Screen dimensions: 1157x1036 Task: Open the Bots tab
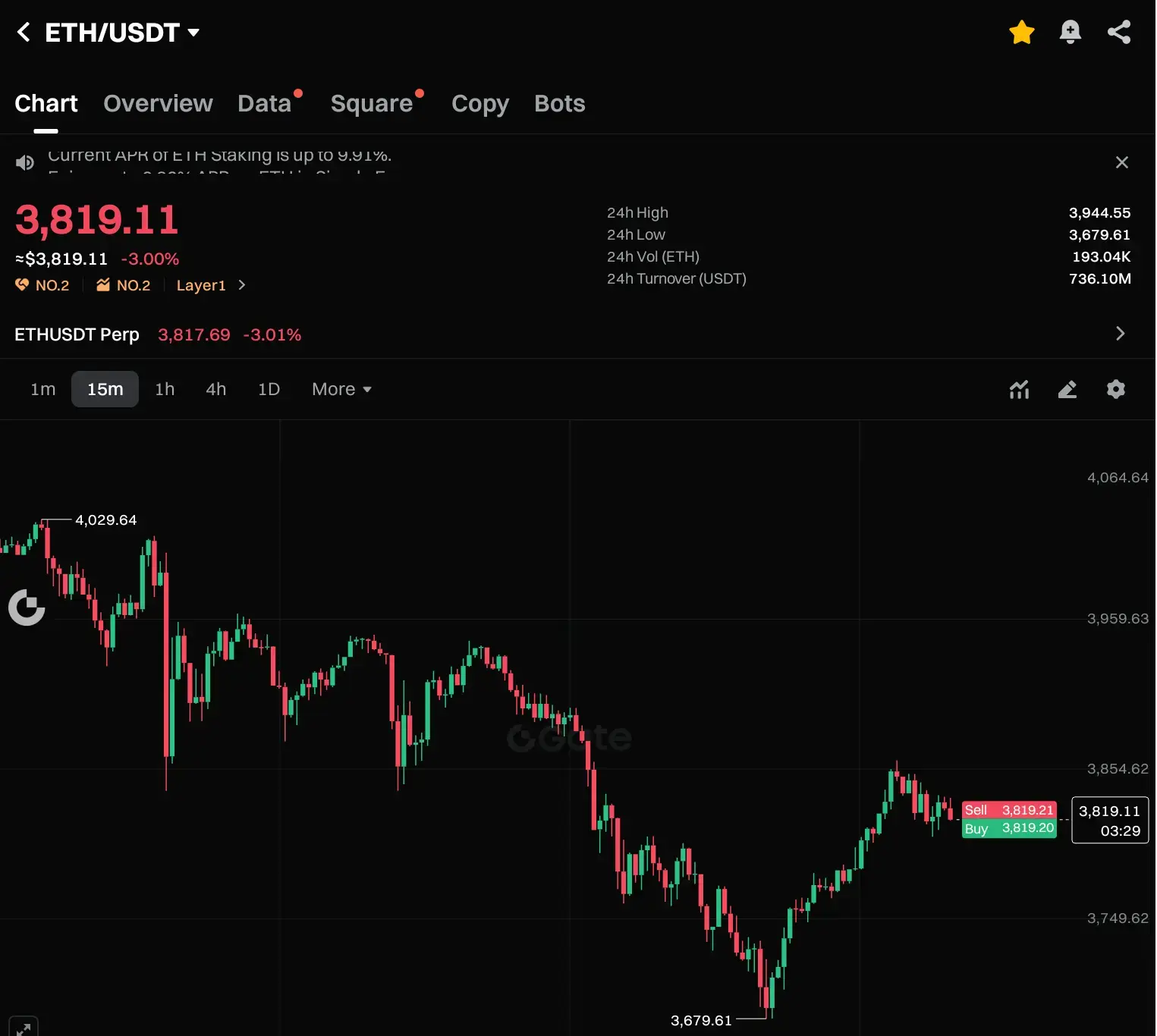click(x=560, y=103)
